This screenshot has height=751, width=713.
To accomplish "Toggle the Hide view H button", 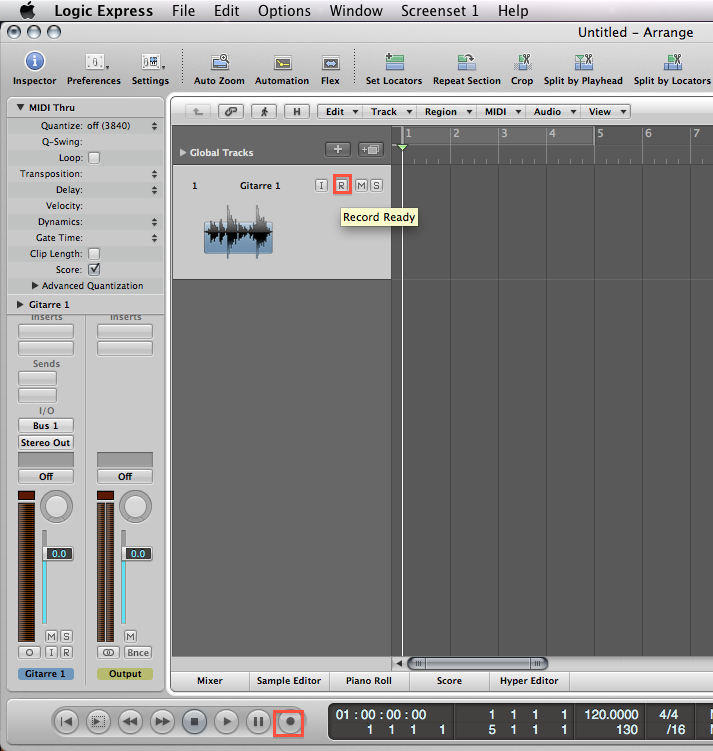I will (297, 112).
